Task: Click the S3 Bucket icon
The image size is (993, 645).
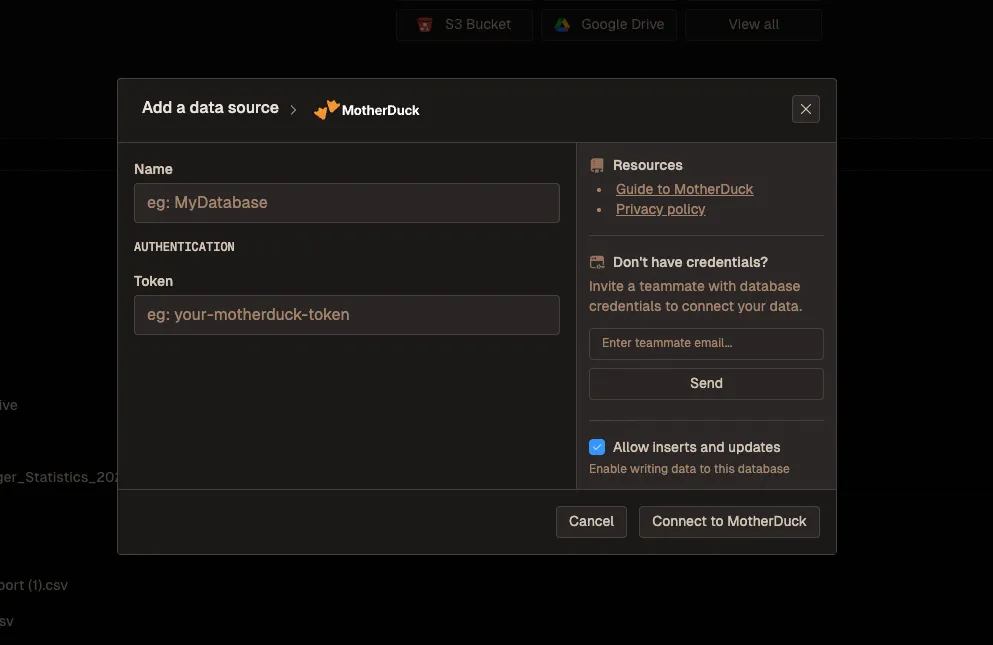Action: tap(426, 25)
